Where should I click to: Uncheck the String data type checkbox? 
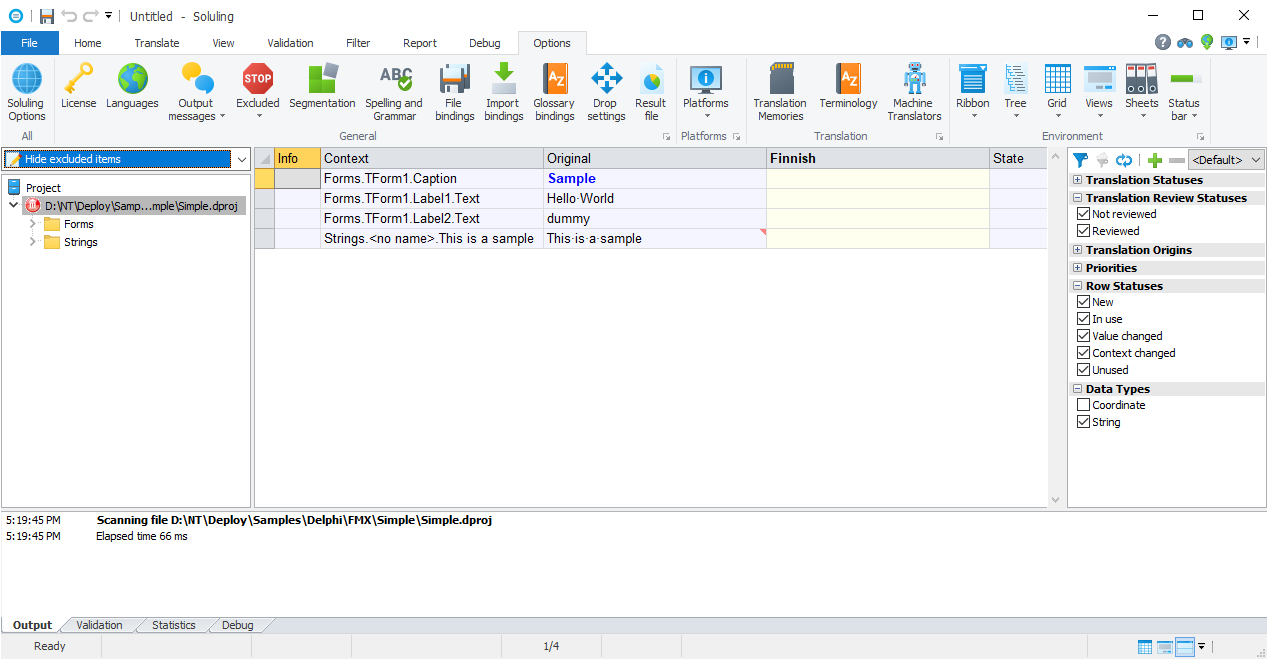pyautogui.click(x=1083, y=422)
